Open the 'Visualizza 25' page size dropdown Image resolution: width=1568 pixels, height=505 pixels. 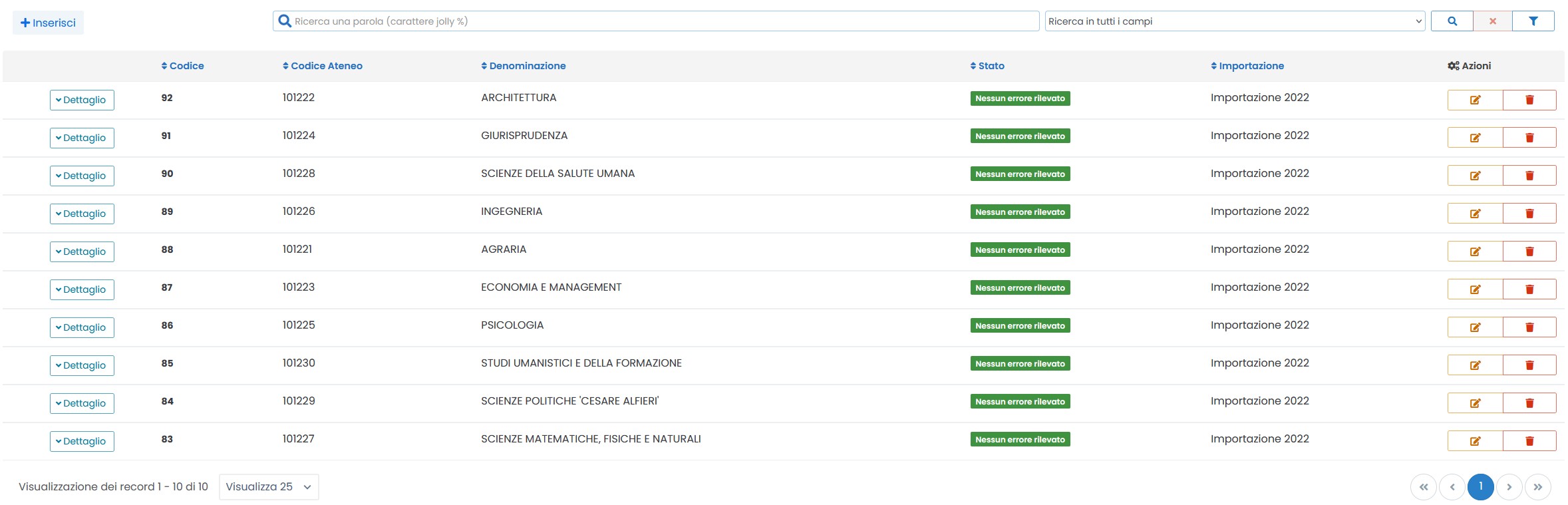(268, 487)
